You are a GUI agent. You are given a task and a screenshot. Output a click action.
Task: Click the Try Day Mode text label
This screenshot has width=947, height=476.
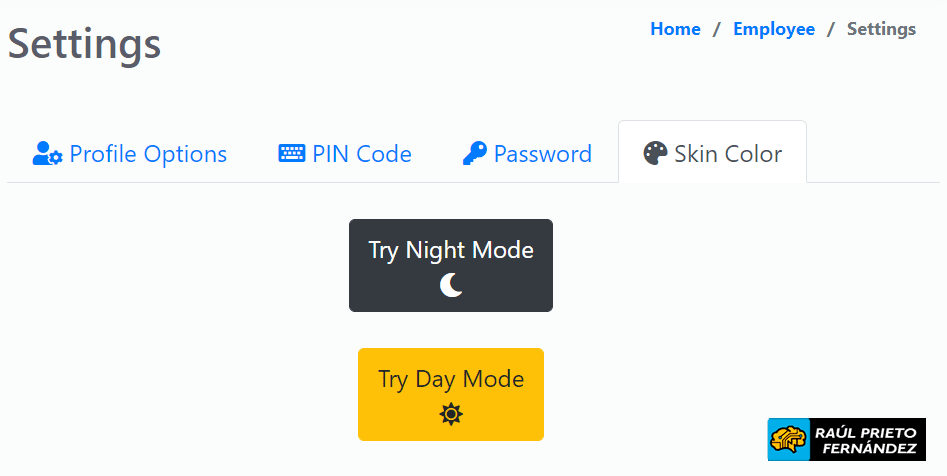click(x=451, y=379)
